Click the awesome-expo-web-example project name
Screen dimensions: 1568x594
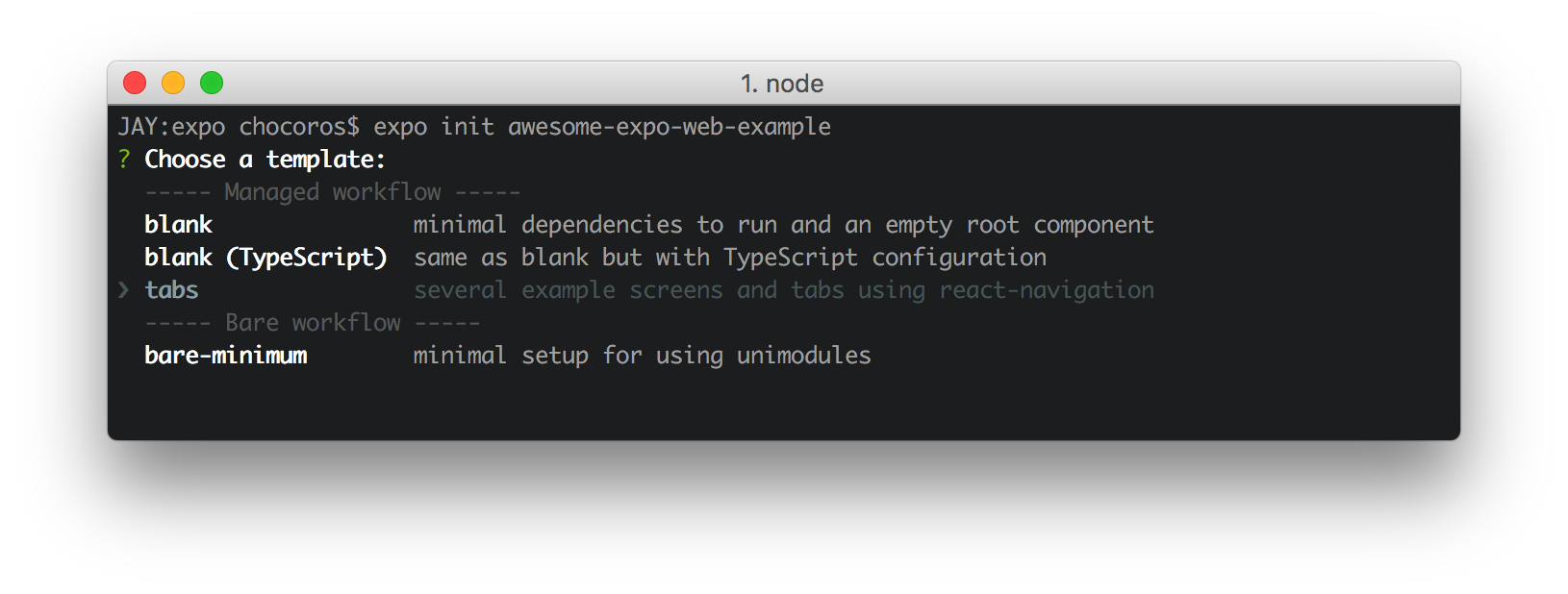pos(670,127)
